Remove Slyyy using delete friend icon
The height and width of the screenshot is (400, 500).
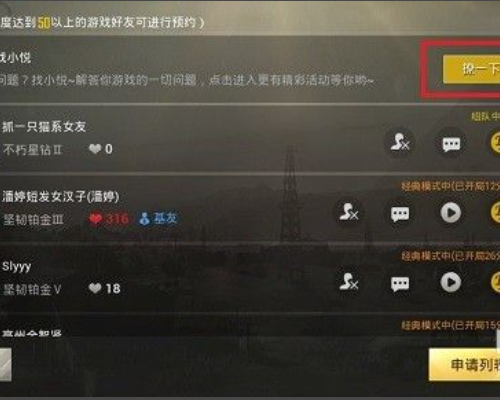[x=349, y=282]
